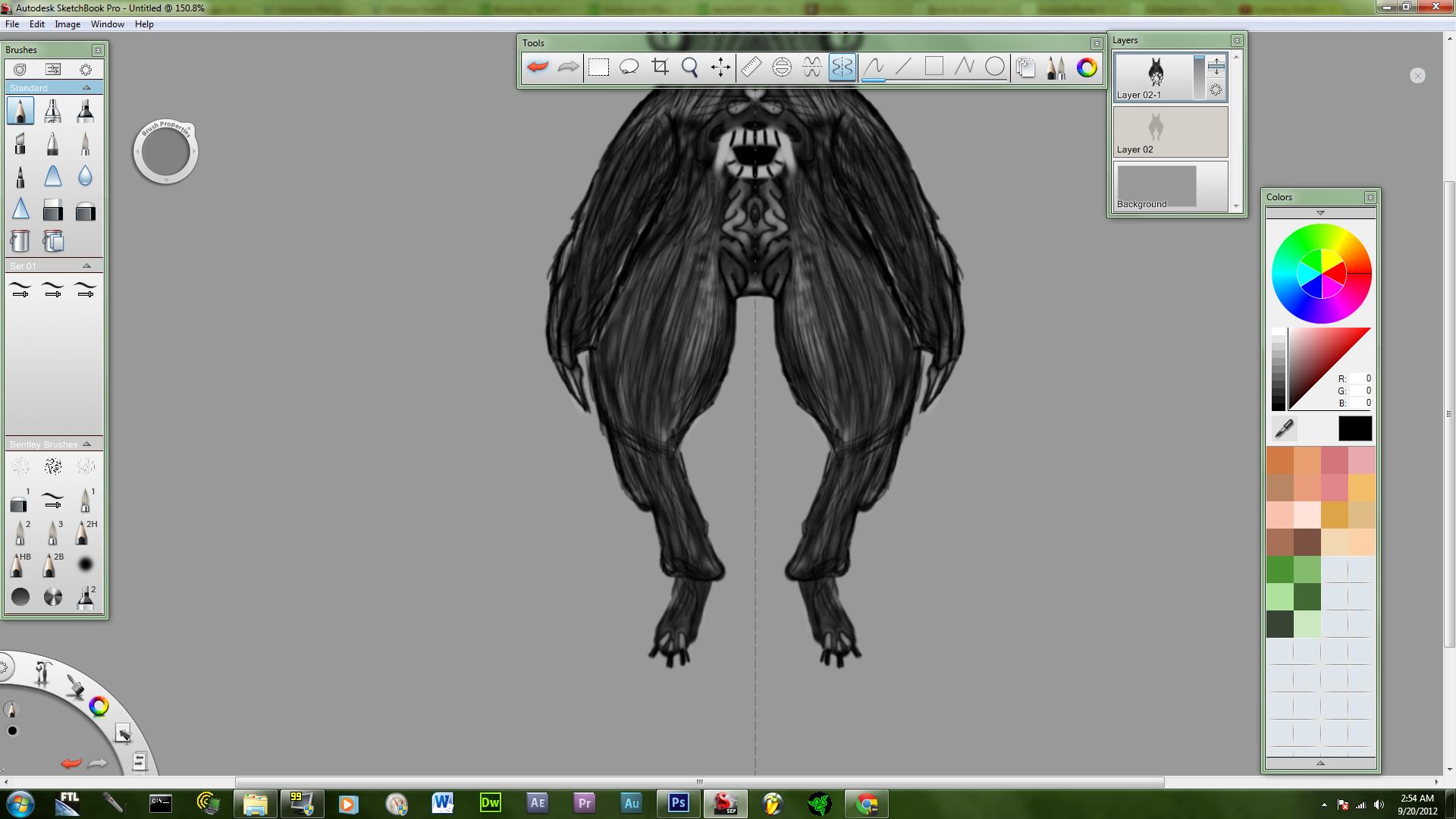Select the Zoom magnifier tool

pos(690,67)
